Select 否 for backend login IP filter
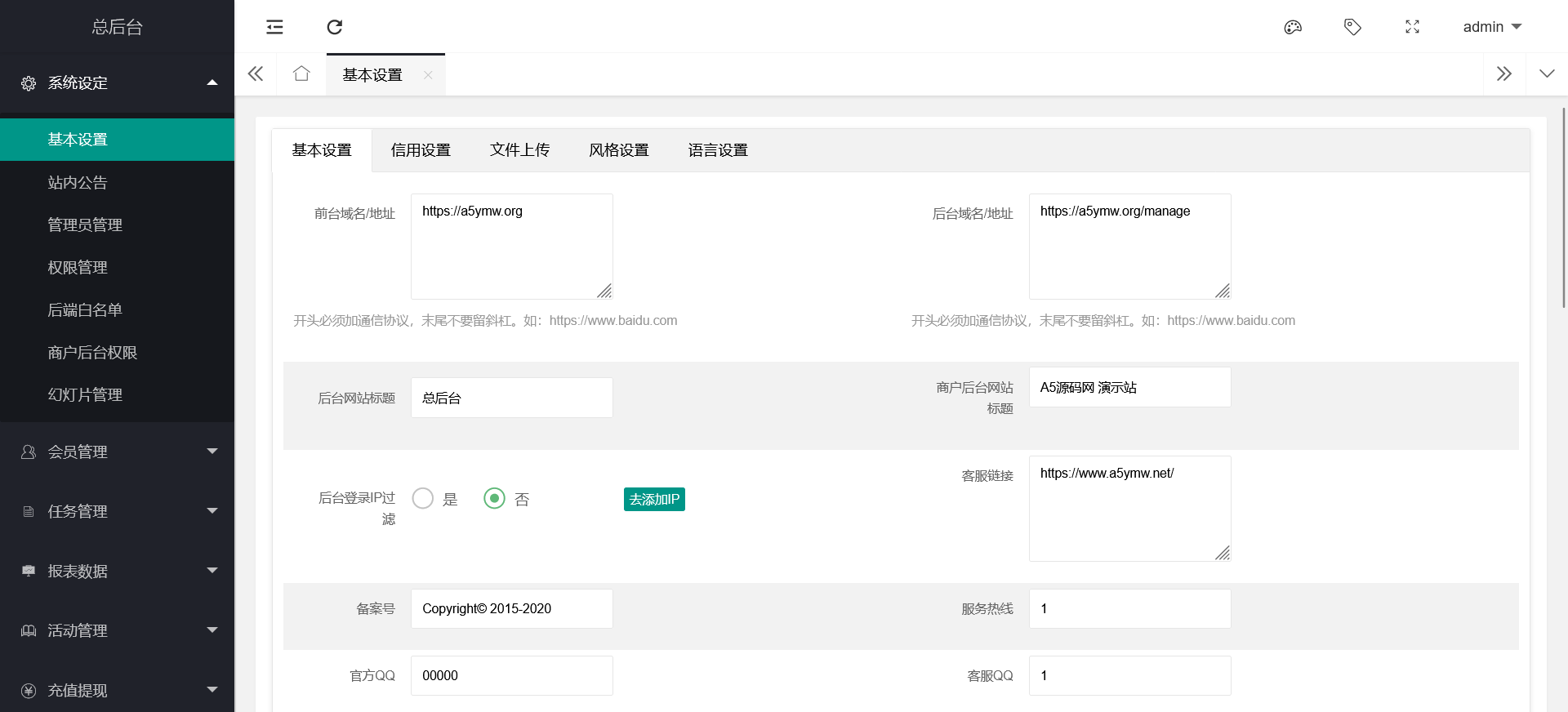 (x=495, y=498)
